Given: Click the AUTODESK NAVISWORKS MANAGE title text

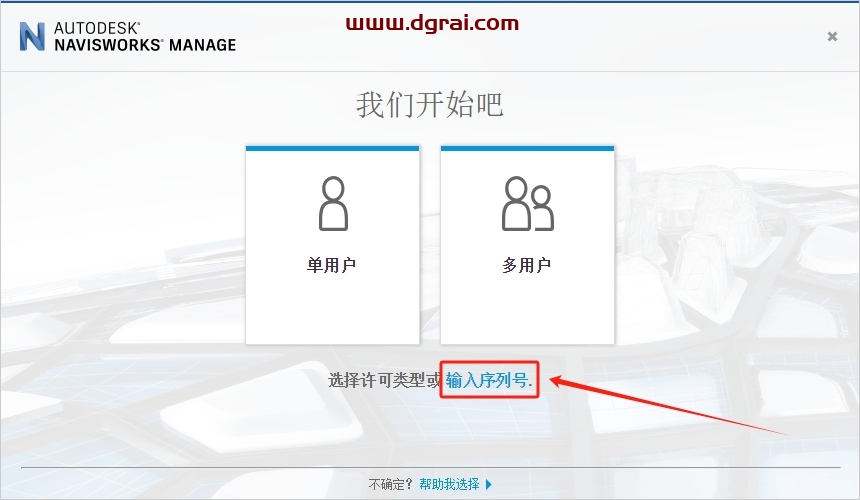Looking at the screenshot, I should point(145,37).
